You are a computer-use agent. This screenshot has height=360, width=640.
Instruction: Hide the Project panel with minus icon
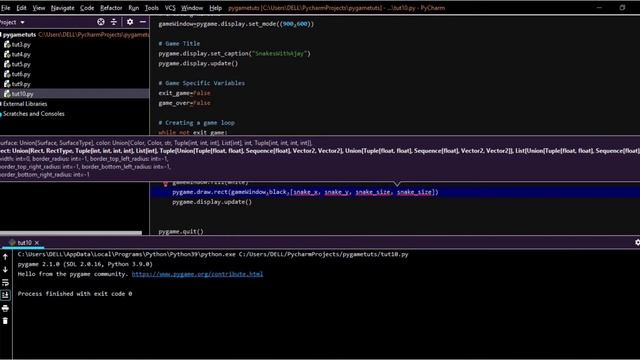point(143,22)
